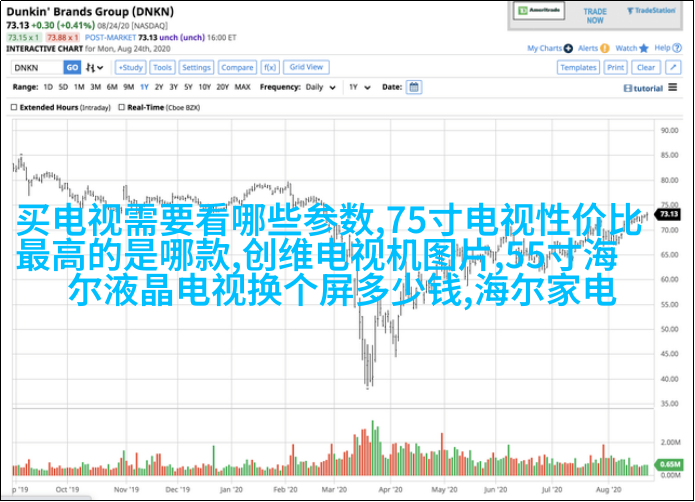Select the 6M range
Image resolution: width=695 pixels, height=502 pixels.
point(112,87)
